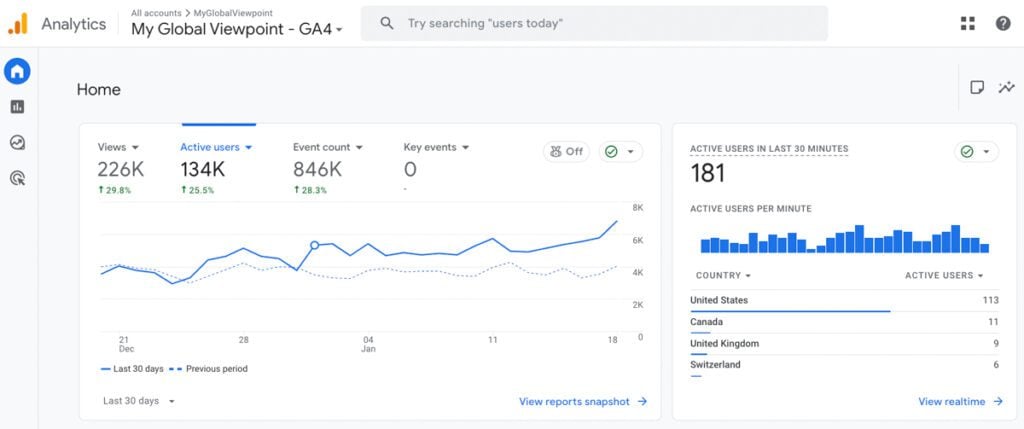The height and width of the screenshot is (429, 1024).
Task: Click the View reports snapshot link
Action: (583, 402)
